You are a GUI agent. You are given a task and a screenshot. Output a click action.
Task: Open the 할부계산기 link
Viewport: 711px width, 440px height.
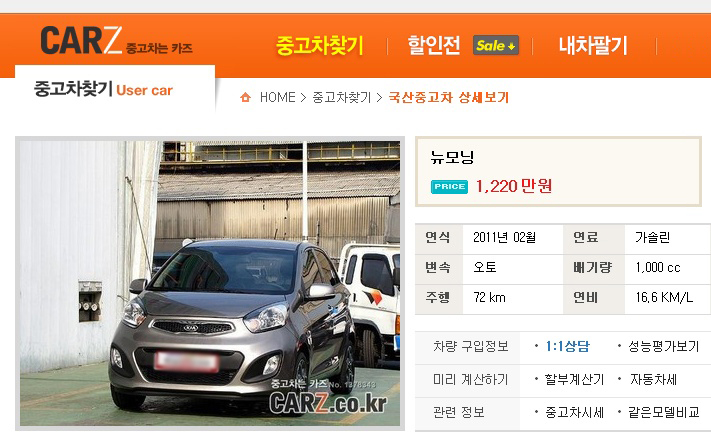575,379
